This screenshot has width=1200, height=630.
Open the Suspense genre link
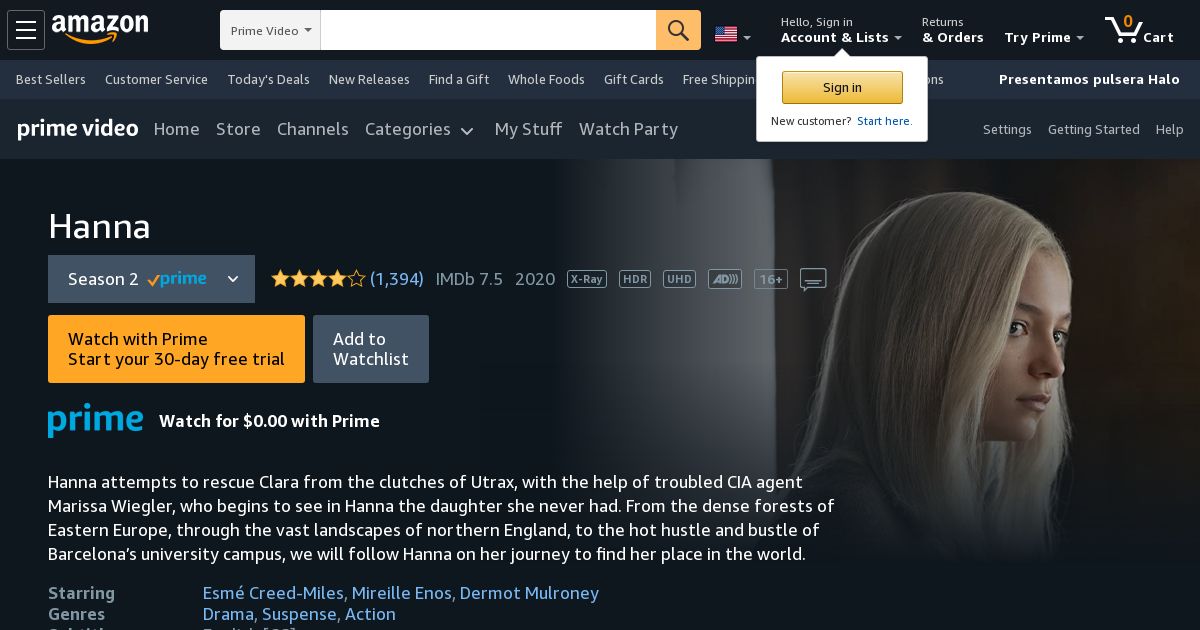pos(300,614)
